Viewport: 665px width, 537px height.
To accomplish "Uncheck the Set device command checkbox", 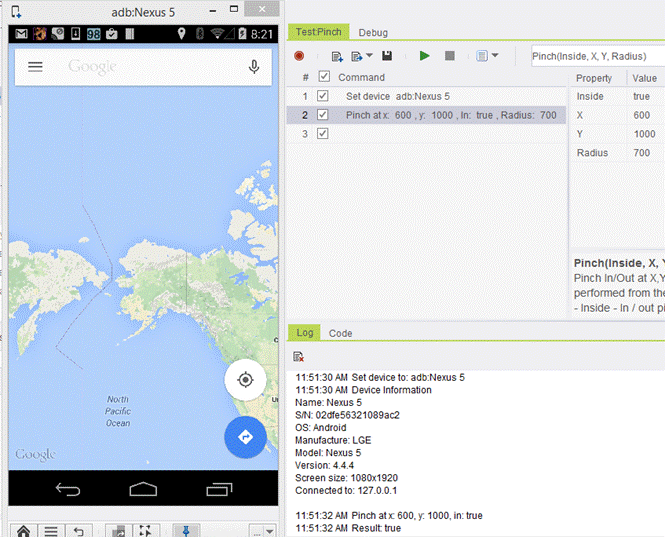I will [x=322, y=96].
